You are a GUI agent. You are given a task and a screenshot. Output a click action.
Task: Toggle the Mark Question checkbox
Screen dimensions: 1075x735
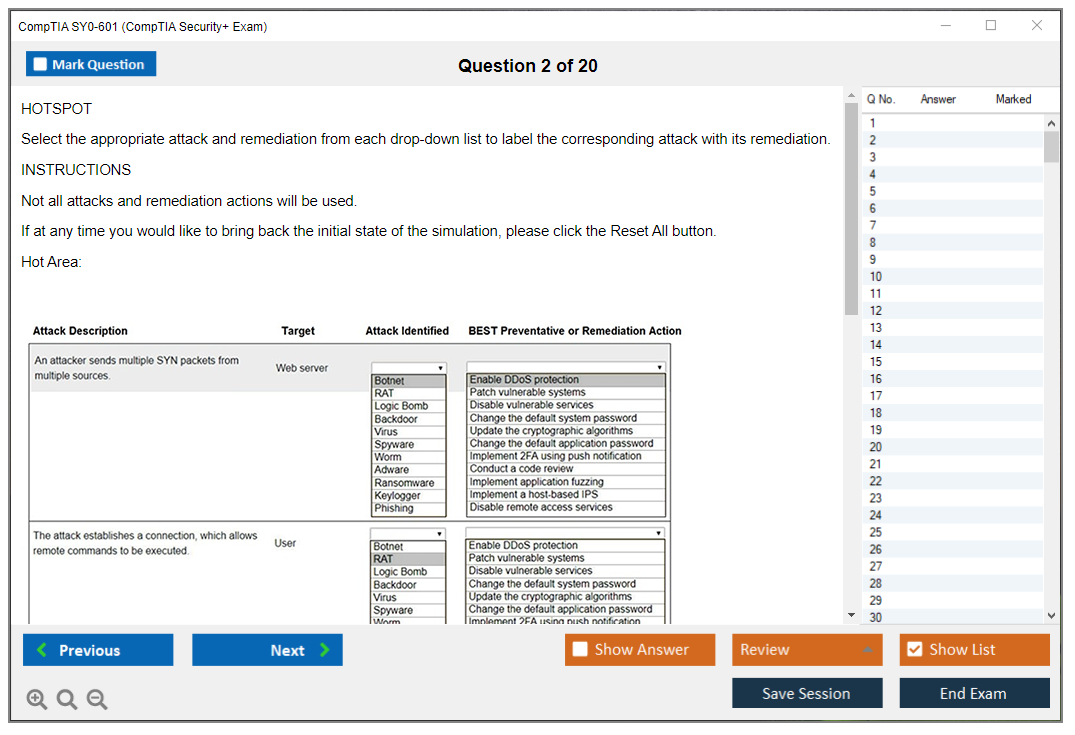(40, 64)
